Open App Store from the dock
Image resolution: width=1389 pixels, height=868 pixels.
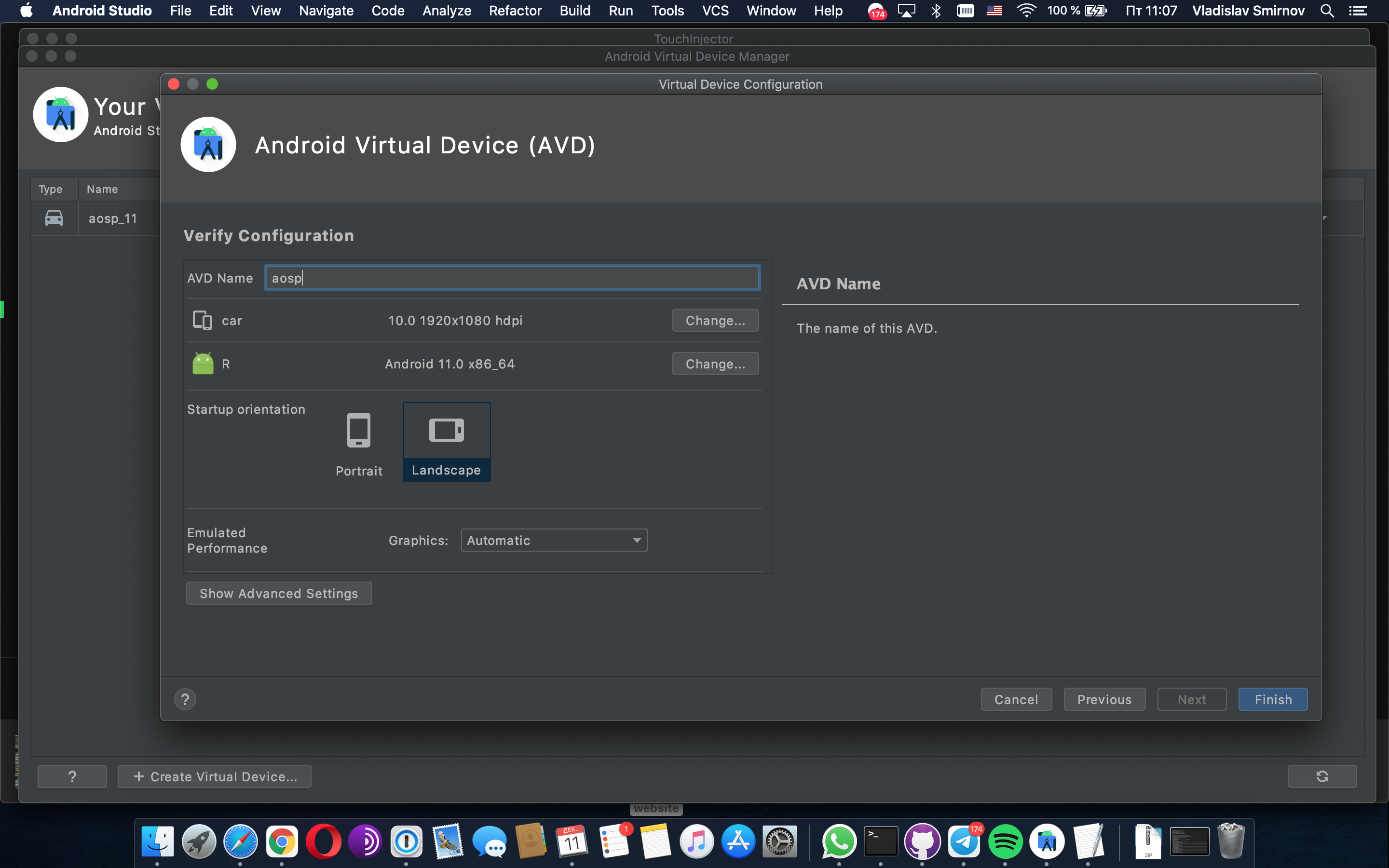click(x=738, y=841)
